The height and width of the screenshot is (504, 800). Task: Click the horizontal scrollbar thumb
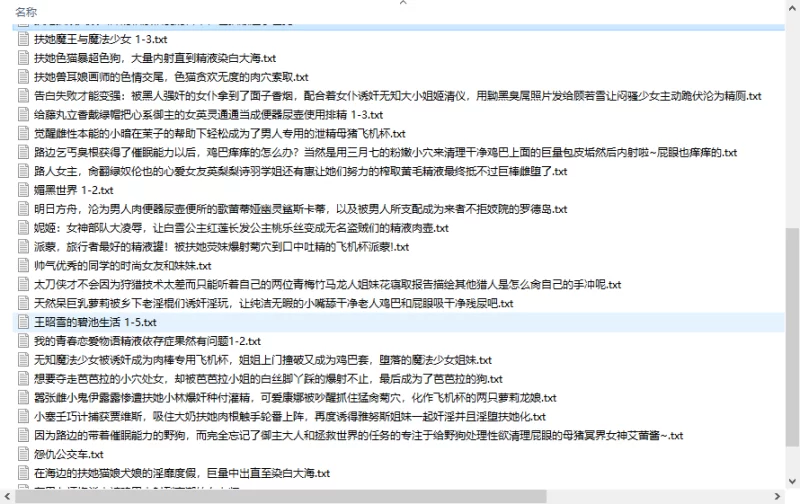point(281,496)
